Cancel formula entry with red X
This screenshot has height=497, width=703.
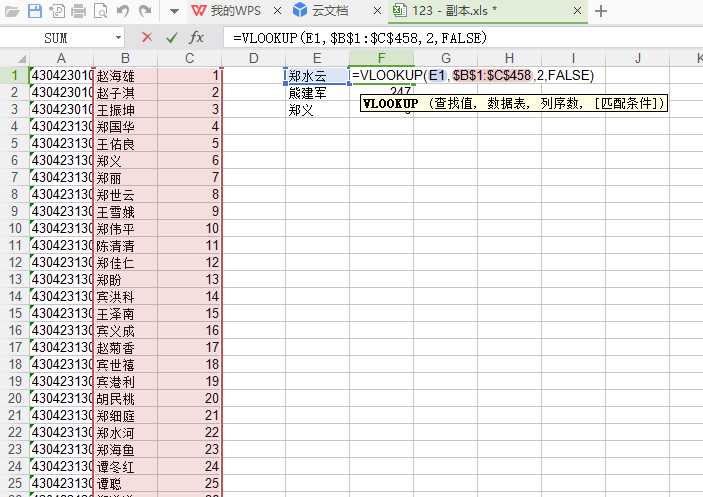[147, 38]
